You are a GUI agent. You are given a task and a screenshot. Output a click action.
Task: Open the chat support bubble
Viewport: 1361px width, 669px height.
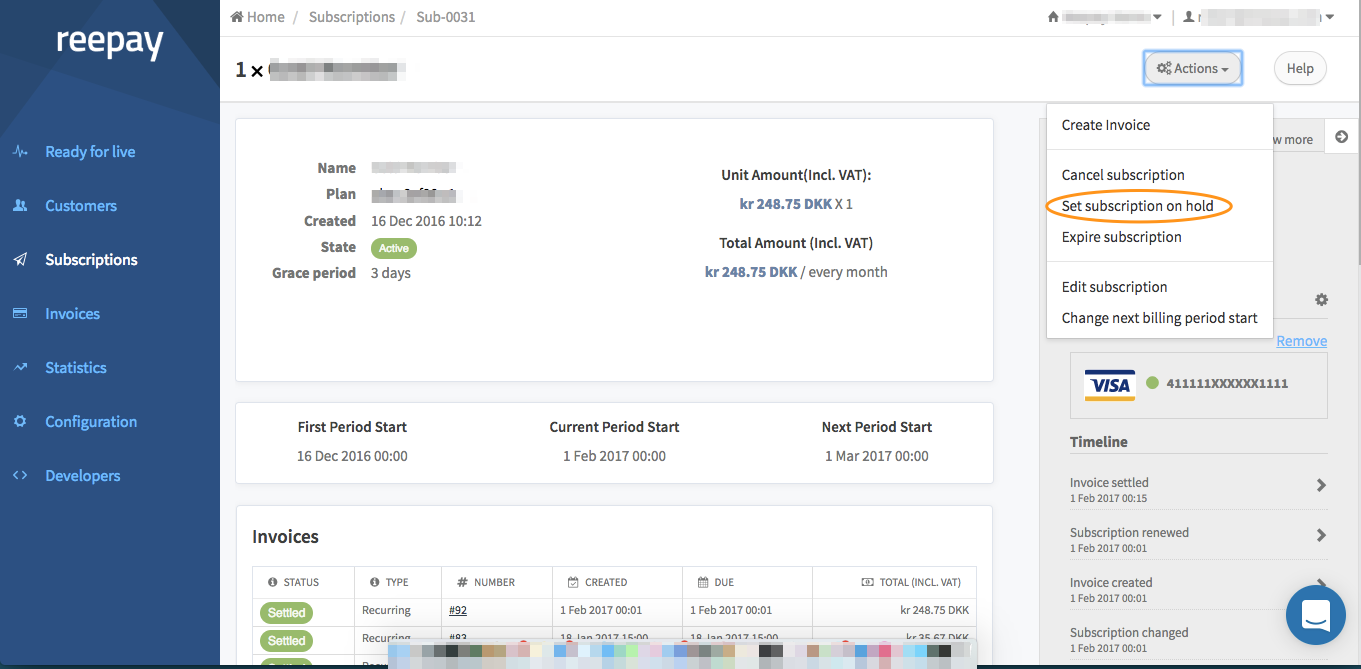click(x=1316, y=615)
